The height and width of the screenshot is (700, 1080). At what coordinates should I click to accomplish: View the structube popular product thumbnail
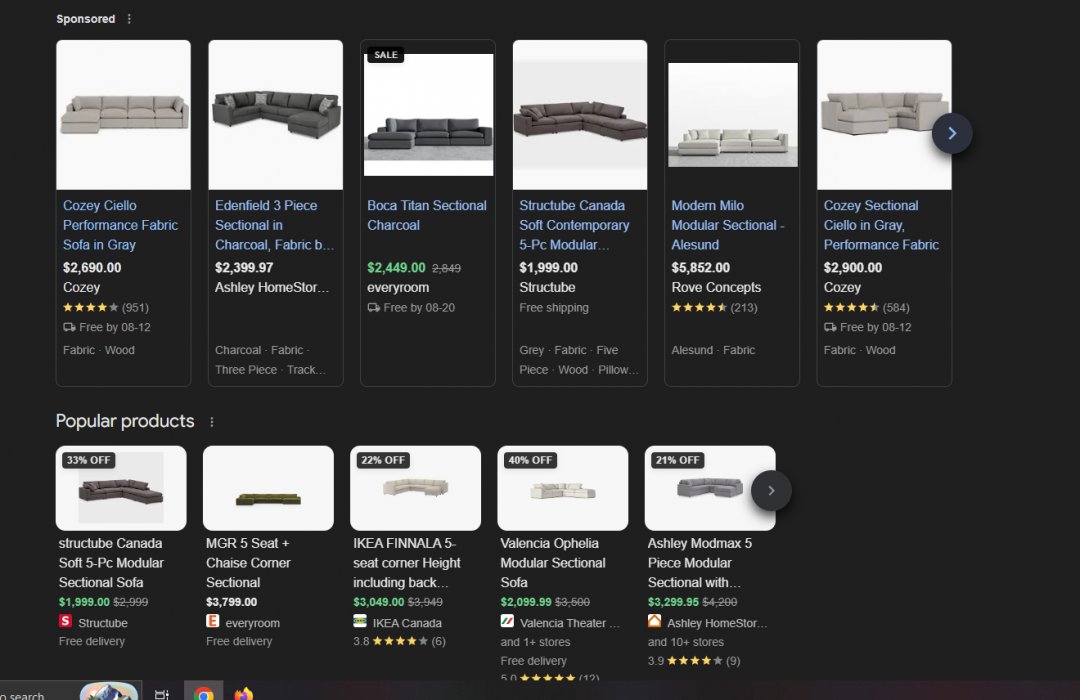click(x=121, y=488)
